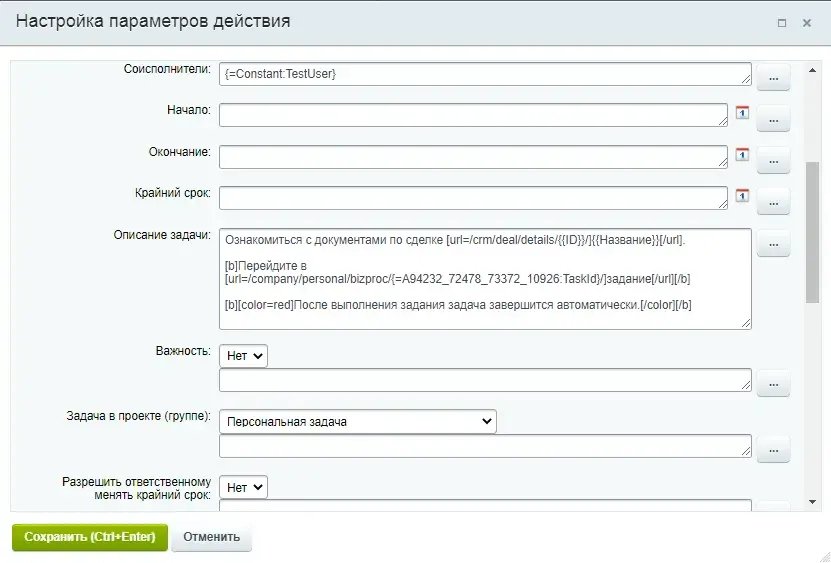Open calendar picker for Крайний срок
This screenshot has width=831, height=563.
click(x=742, y=196)
